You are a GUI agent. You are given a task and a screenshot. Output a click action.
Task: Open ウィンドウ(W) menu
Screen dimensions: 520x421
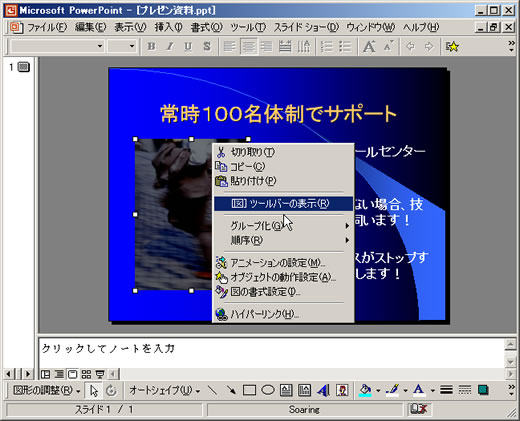(x=371, y=27)
